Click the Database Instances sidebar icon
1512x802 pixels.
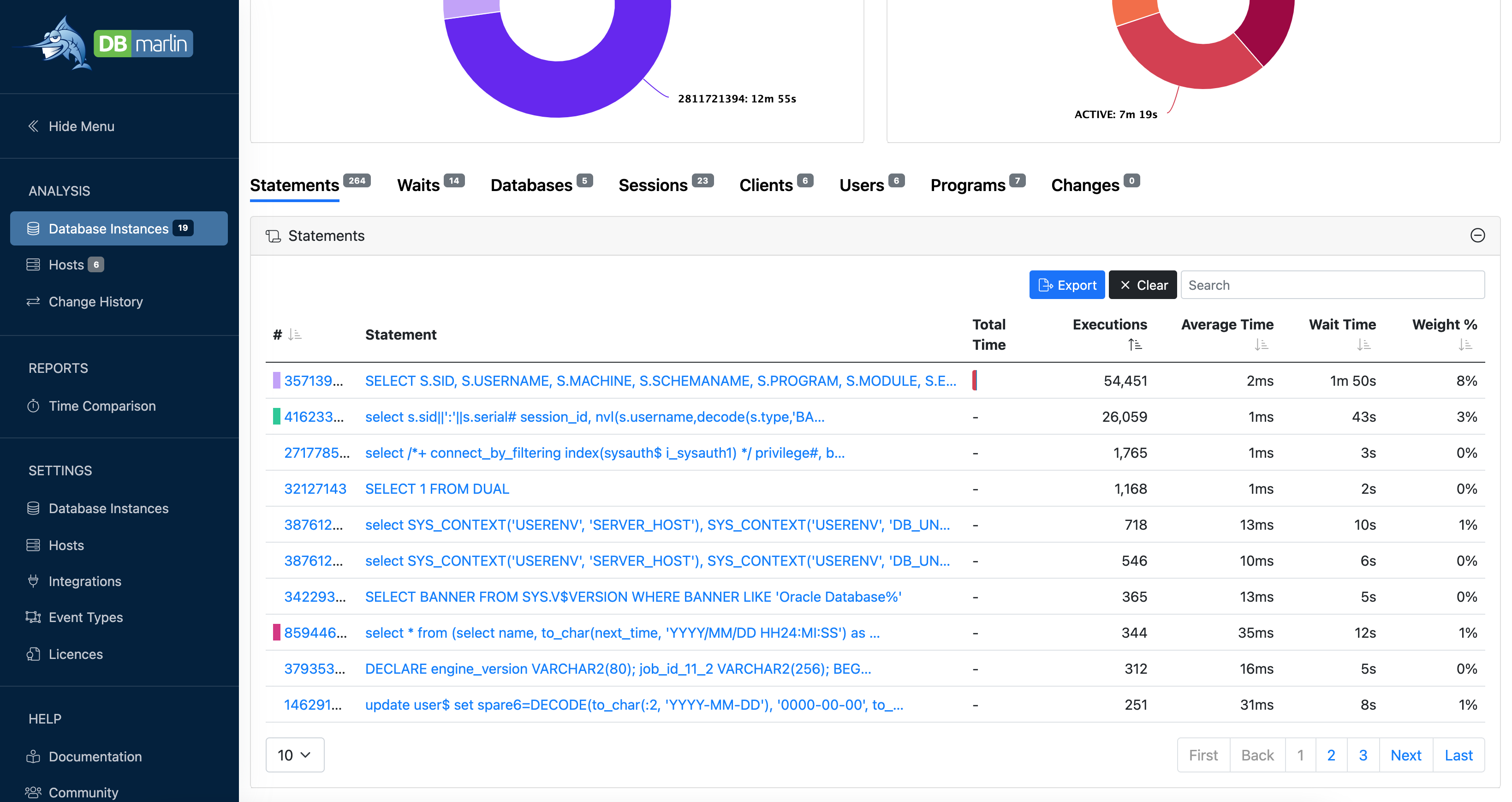coord(33,228)
